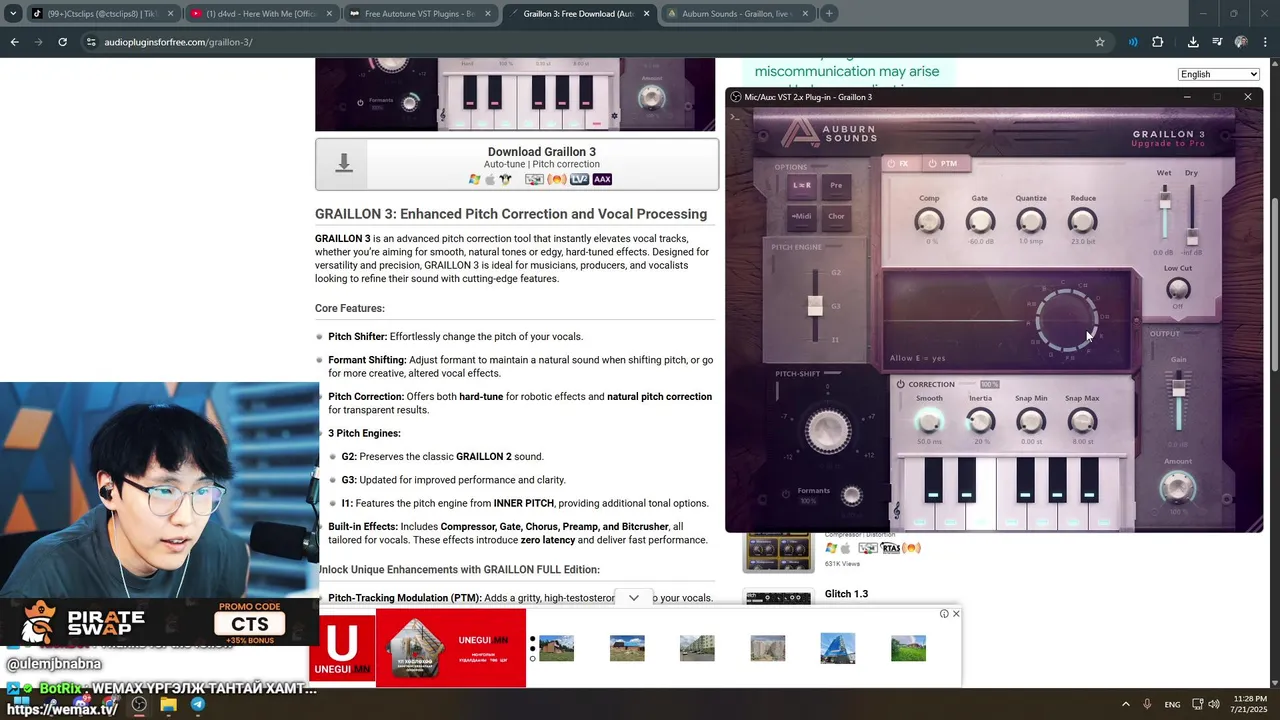Viewport: 1280px width, 720px height.
Task: Click the Snap Min knob
Action: (x=1031, y=422)
